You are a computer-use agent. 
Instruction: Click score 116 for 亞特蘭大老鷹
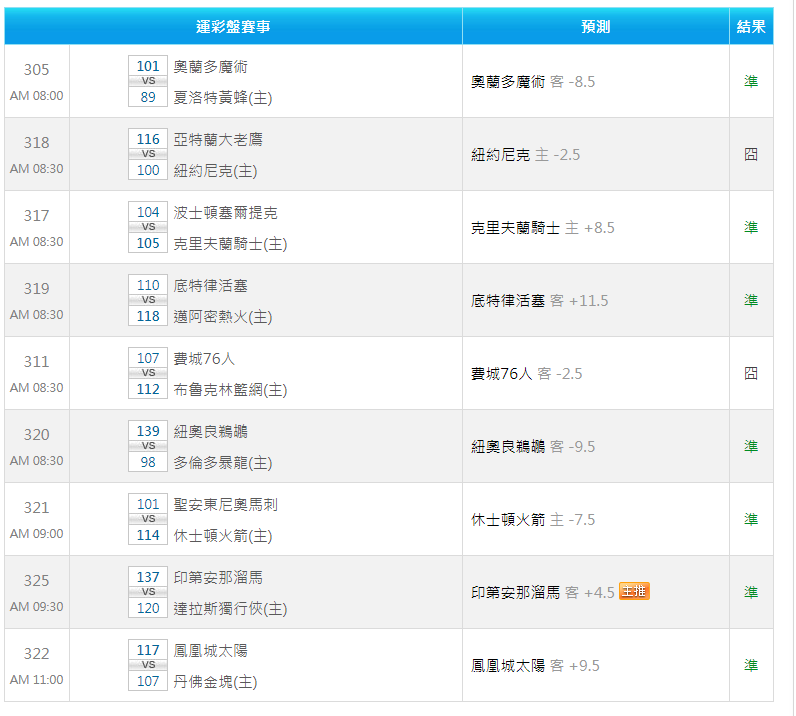tap(148, 139)
